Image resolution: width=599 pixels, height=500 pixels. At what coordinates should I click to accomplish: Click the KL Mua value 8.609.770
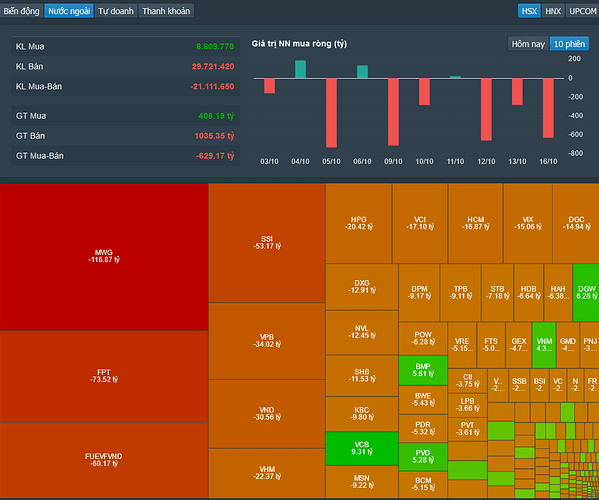tap(215, 47)
